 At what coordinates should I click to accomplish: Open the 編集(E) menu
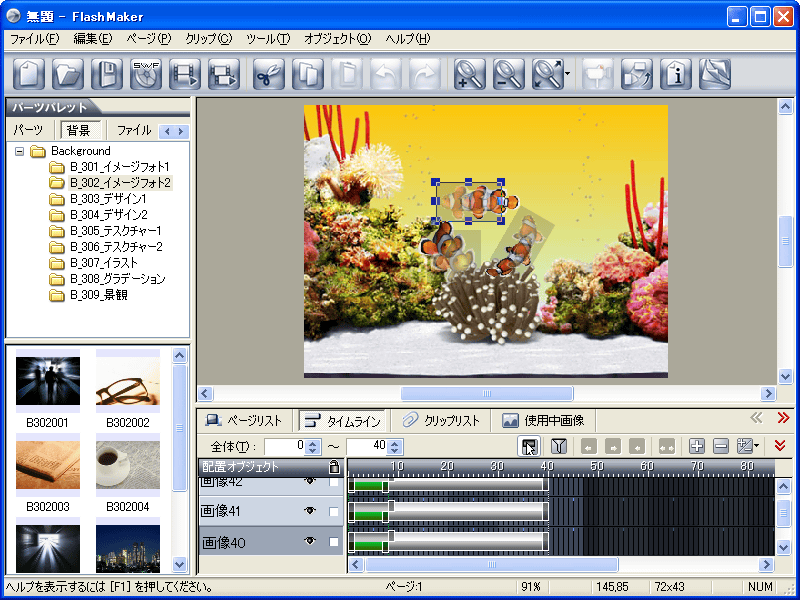click(92, 39)
